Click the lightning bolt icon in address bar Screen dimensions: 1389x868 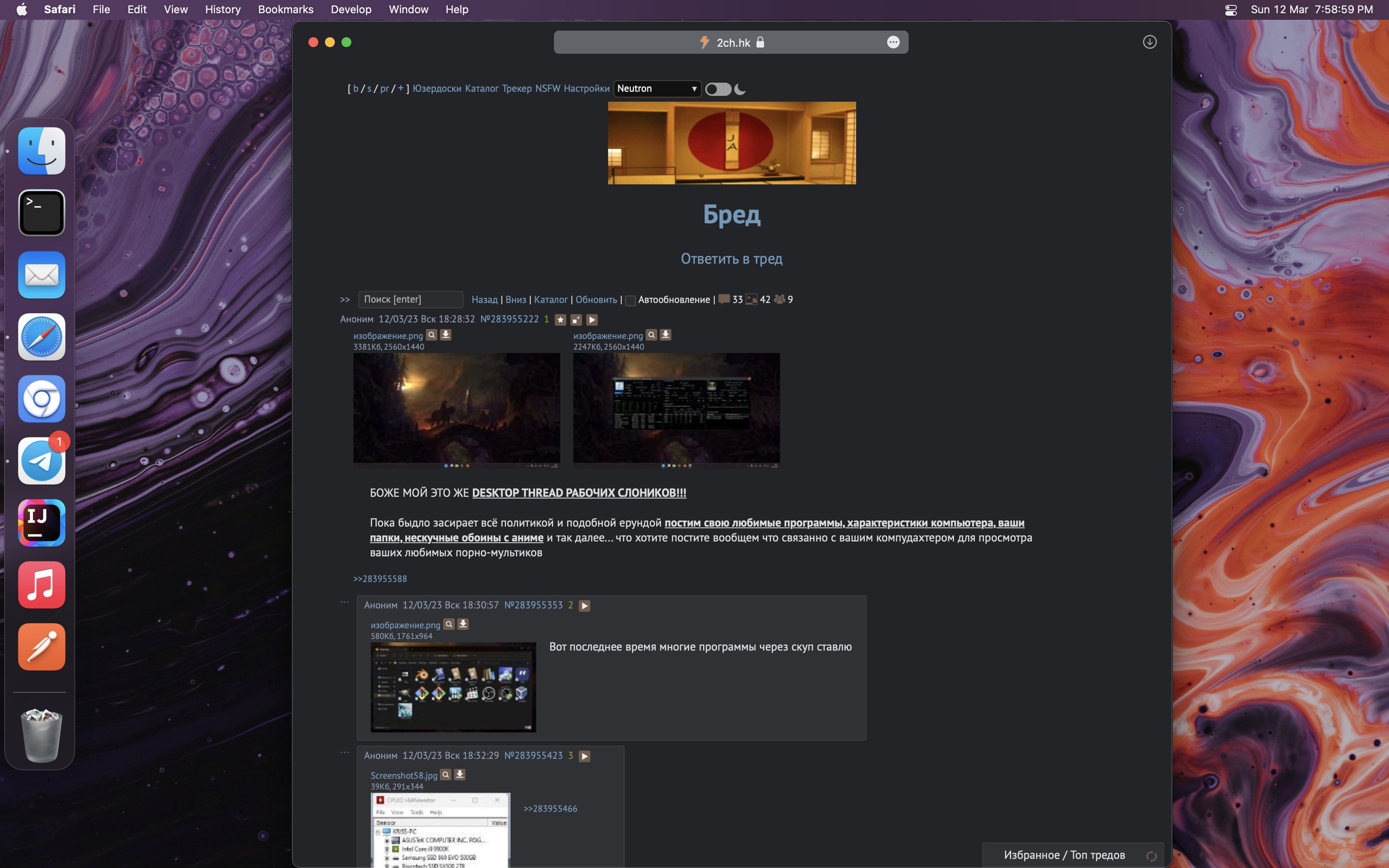705,42
